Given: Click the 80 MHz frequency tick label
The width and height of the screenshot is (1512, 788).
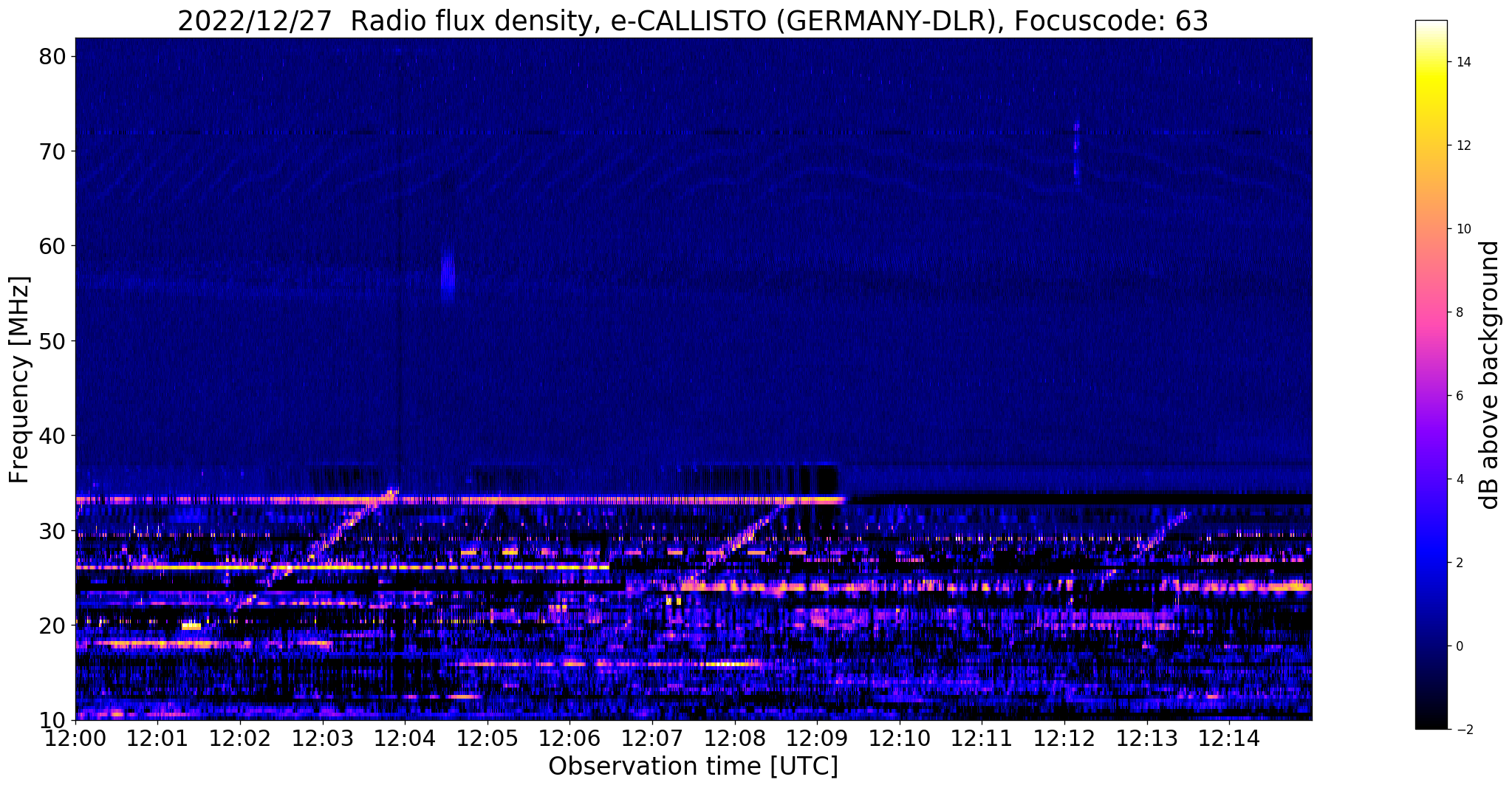Looking at the screenshot, I should 52,56.
